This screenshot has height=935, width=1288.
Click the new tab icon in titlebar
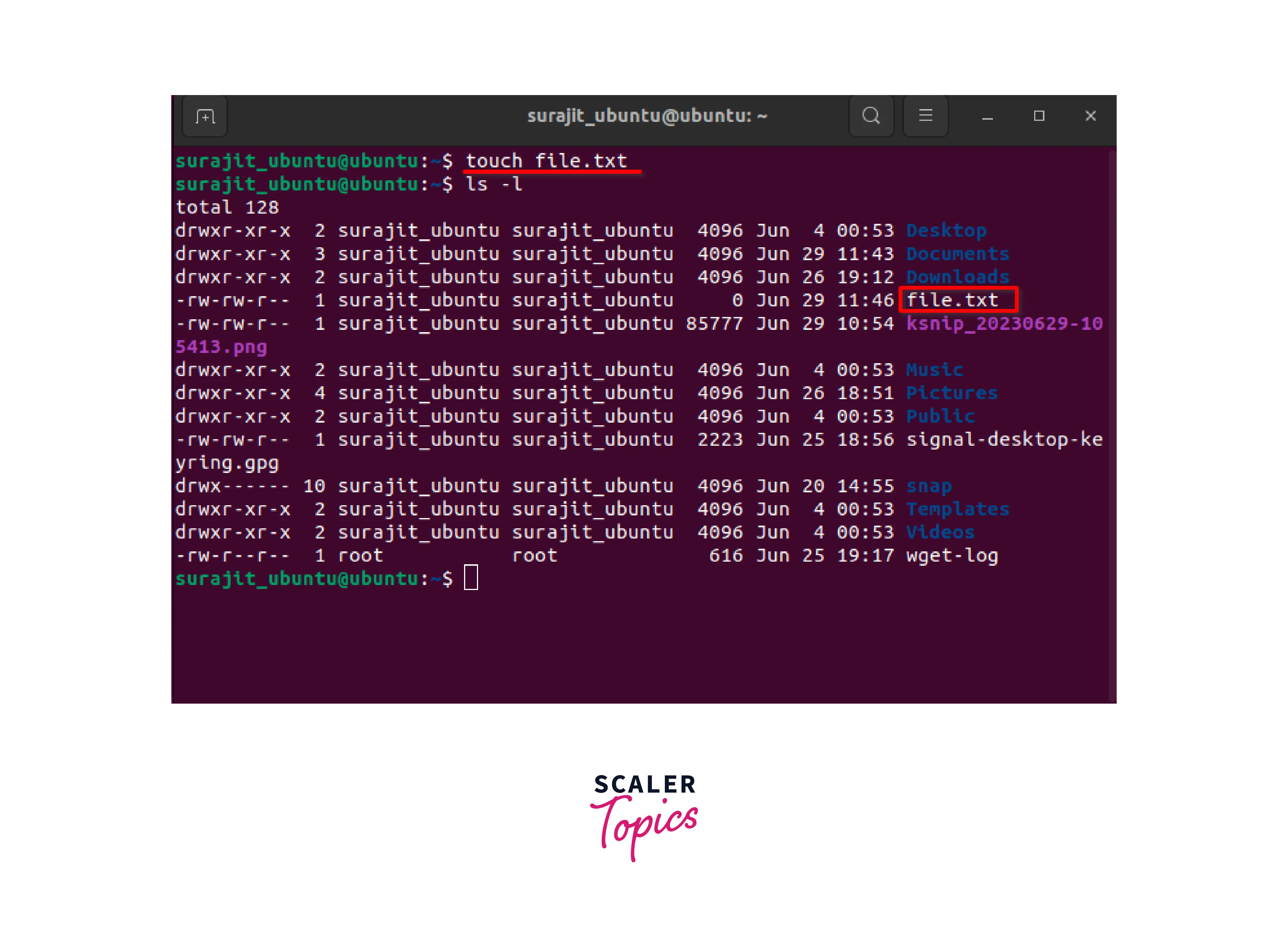coord(205,116)
